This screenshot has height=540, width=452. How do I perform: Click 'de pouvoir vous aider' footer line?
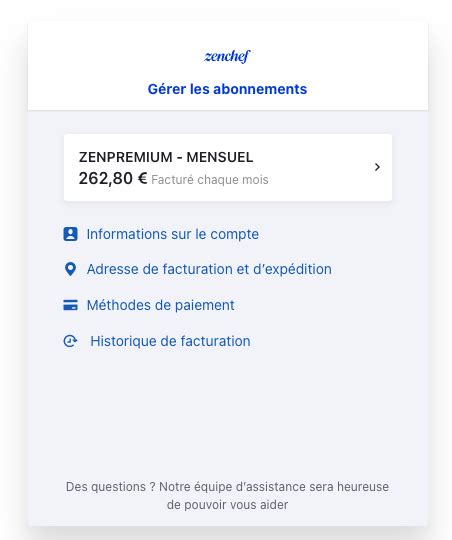(227, 505)
